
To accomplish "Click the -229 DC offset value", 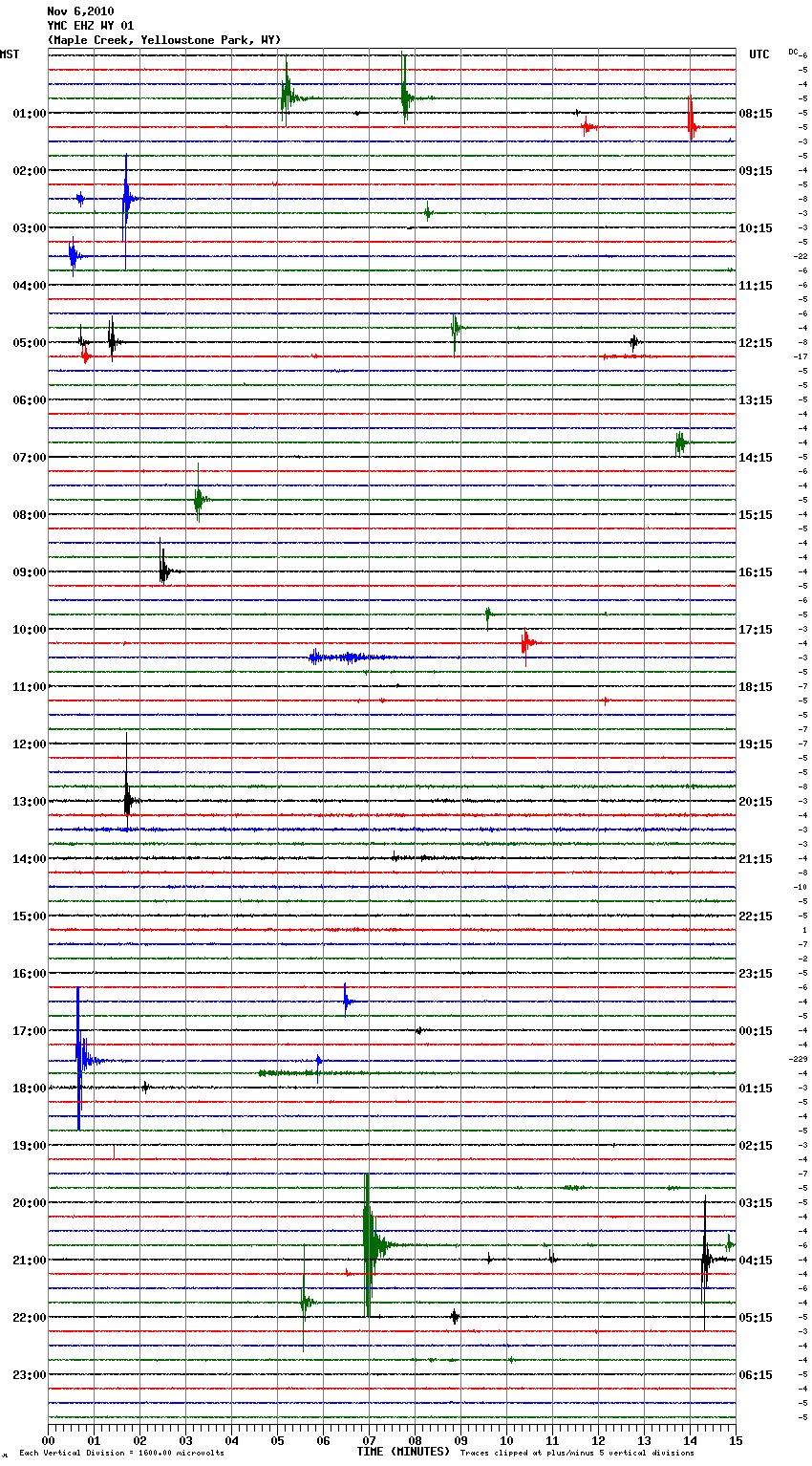I will tap(798, 1059).
